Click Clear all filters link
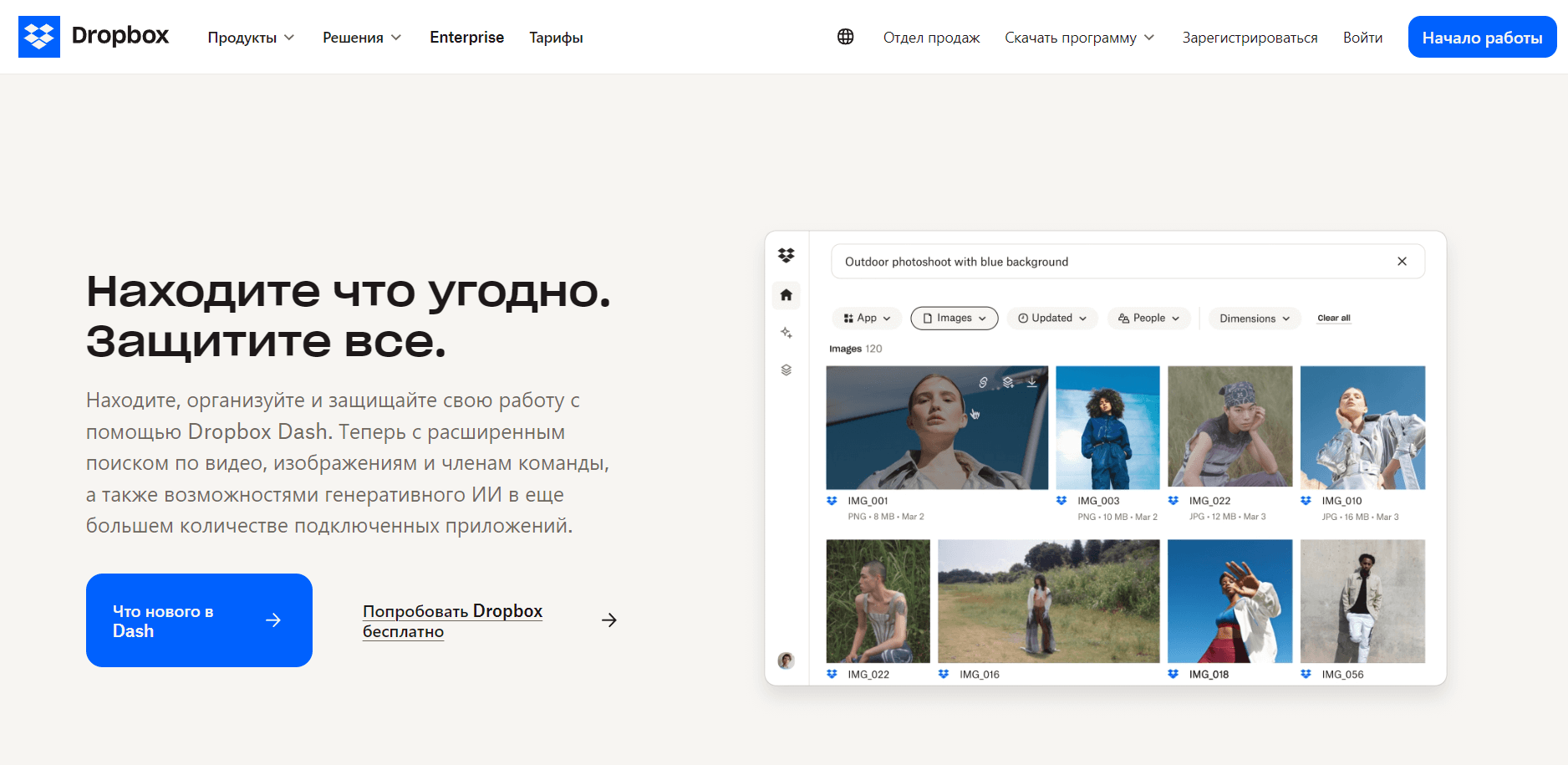The height and width of the screenshot is (765, 1568). (1334, 318)
